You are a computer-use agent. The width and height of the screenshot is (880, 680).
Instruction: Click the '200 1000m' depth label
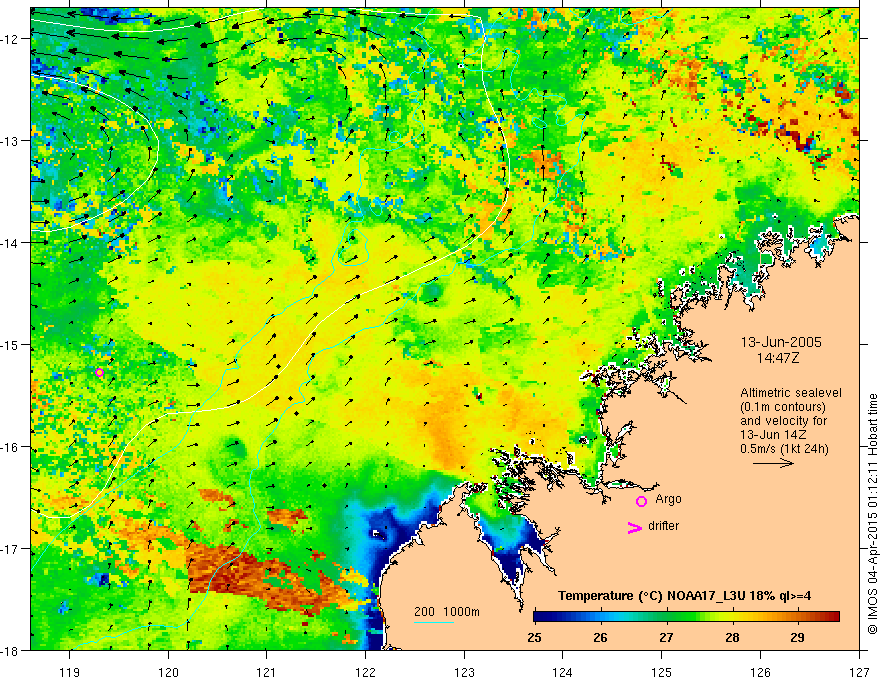(x=447, y=612)
